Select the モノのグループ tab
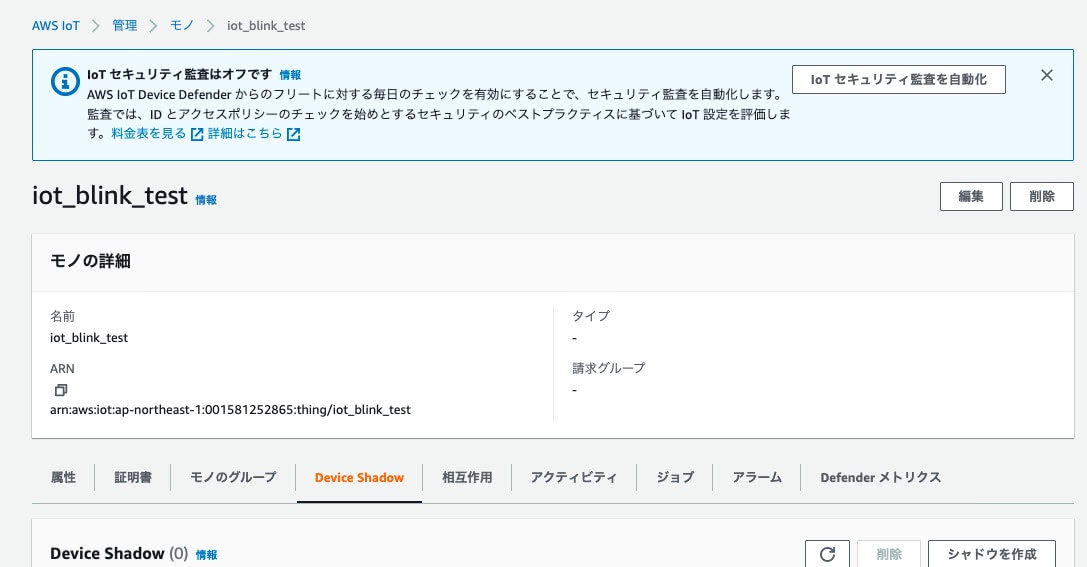Image resolution: width=1087 pixels, height=567 pixels. (233, 477)
